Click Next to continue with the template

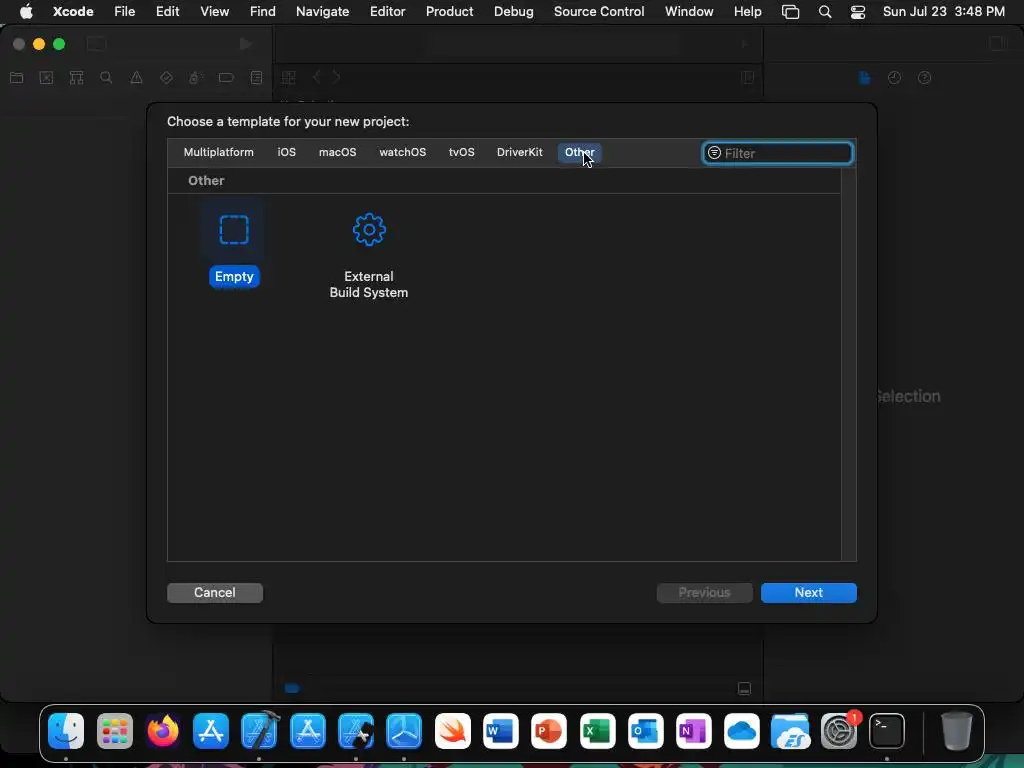coord(808,592)
